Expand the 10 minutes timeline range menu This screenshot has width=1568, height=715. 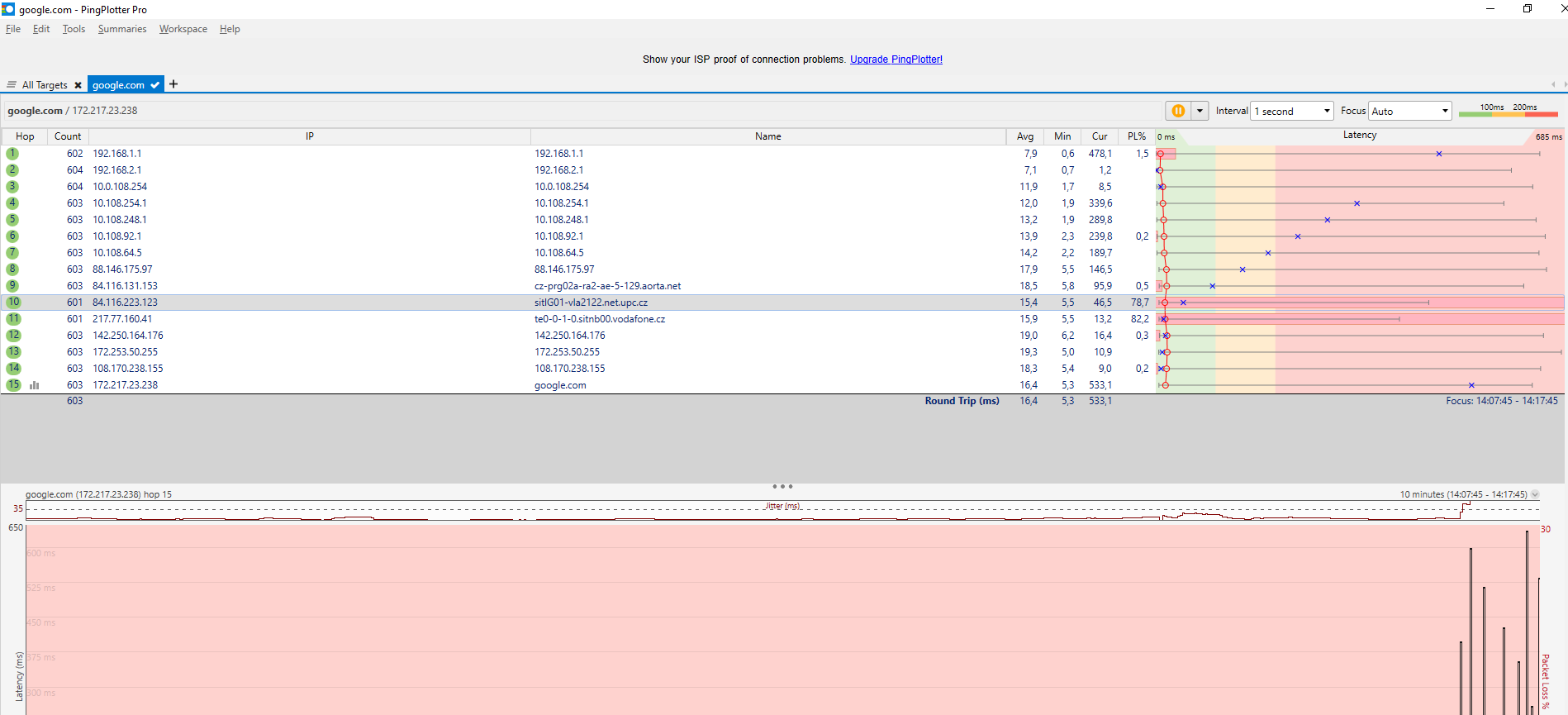[1535, 494]
